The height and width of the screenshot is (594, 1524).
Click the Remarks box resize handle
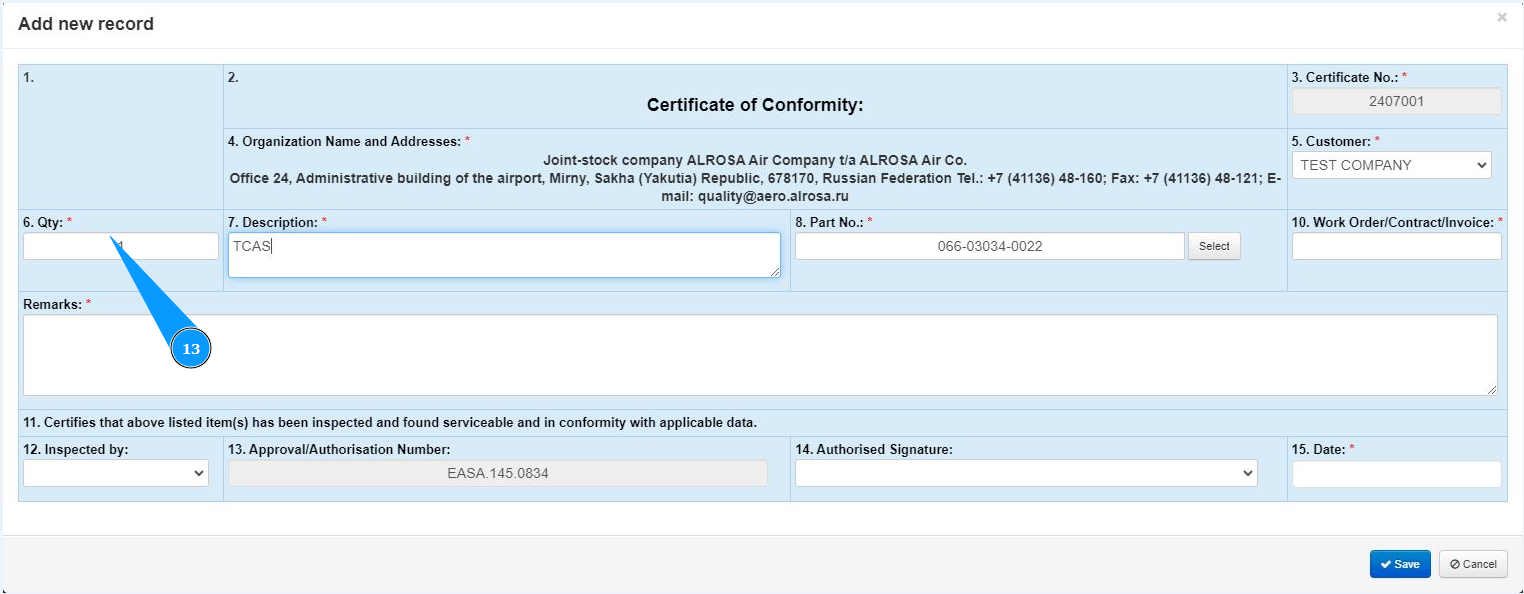coord(1491,389)
